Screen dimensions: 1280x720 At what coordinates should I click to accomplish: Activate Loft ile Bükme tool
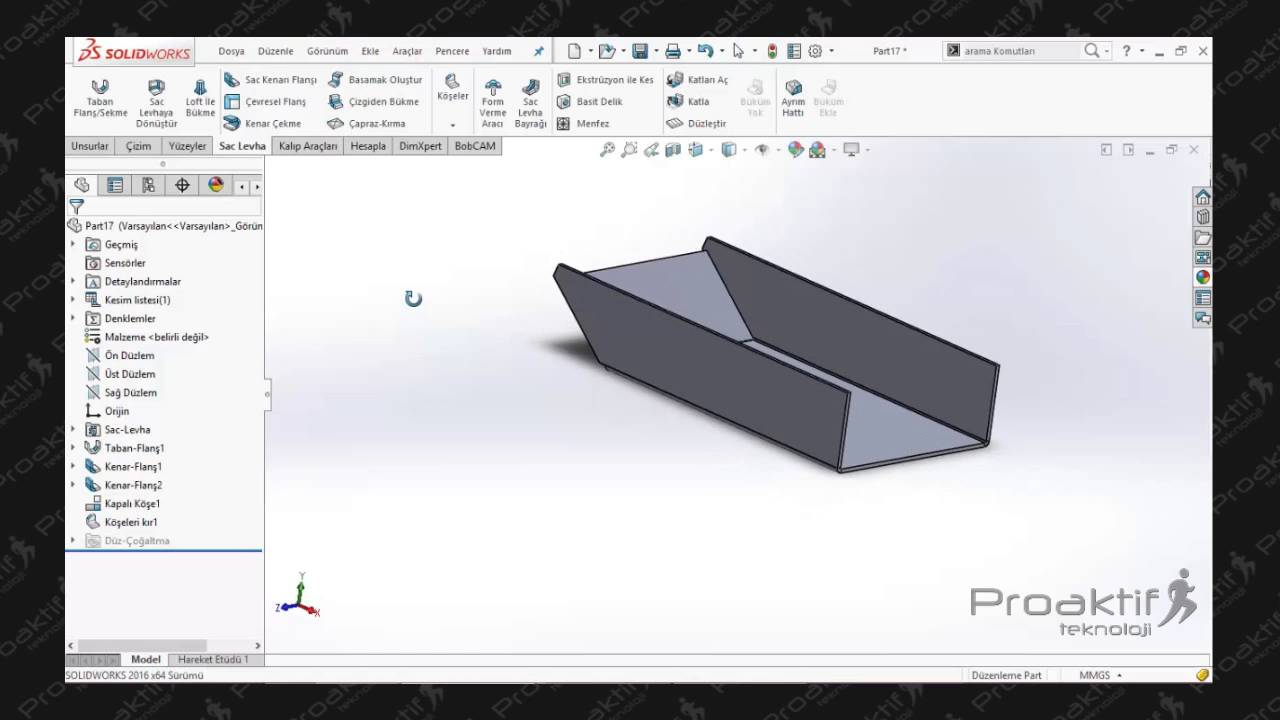(x=200, y=99)
